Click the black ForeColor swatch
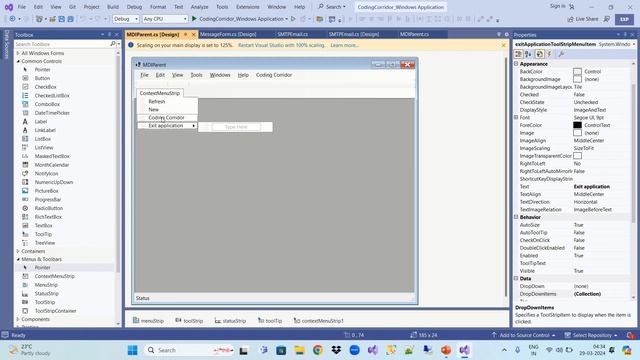The height and width of the screenshot is (360, 640). pyautogui.click(x=577, y=125)
